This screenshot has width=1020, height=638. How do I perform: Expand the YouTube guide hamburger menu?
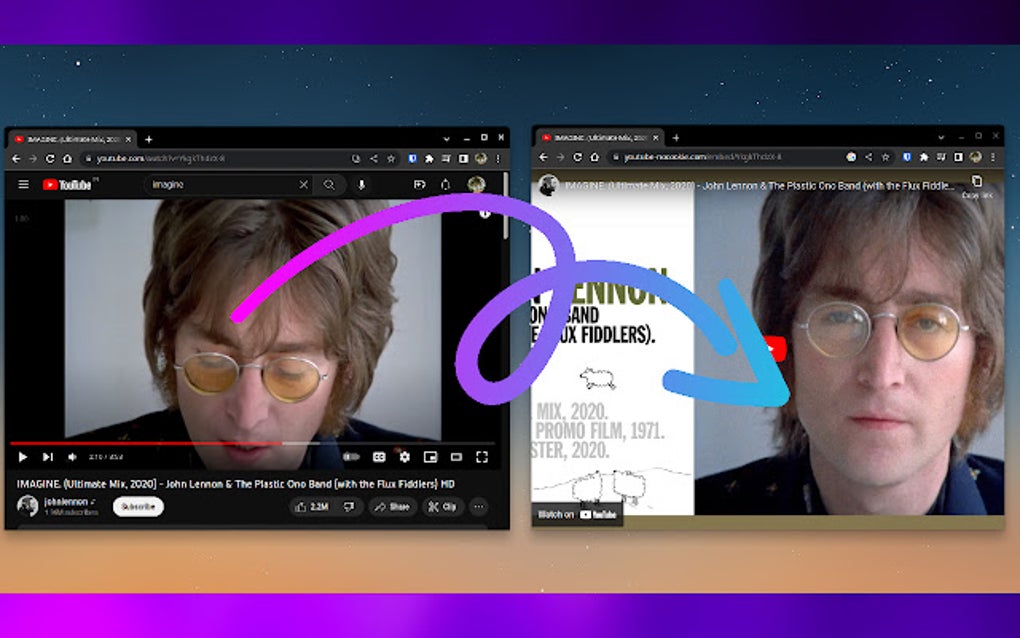click(22, 184)
